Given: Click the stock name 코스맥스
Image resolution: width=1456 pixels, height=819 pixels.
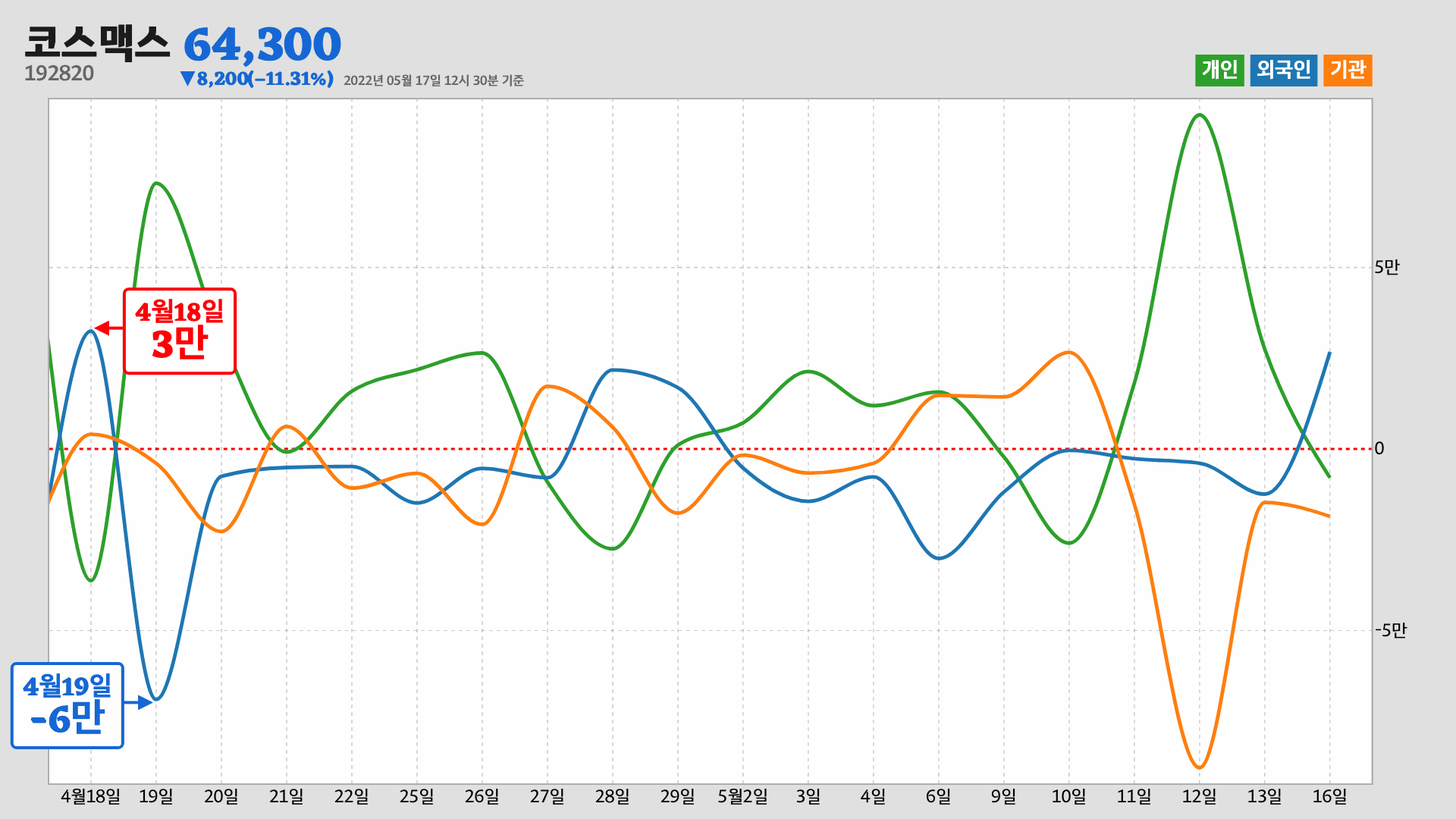Looking at the screenshot, I should pos(97,42).
